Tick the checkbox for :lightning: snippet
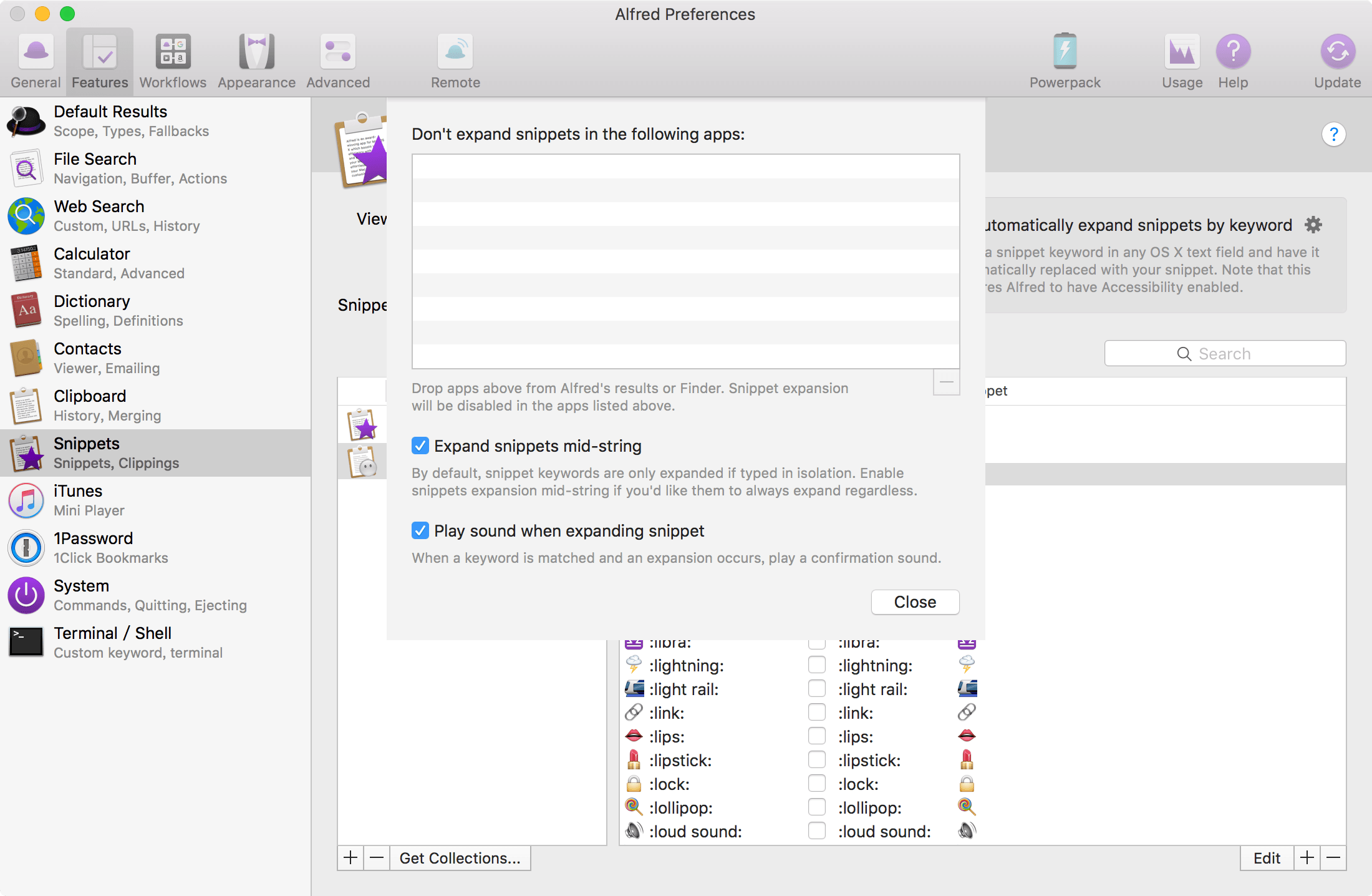 (x=816, y=665)
